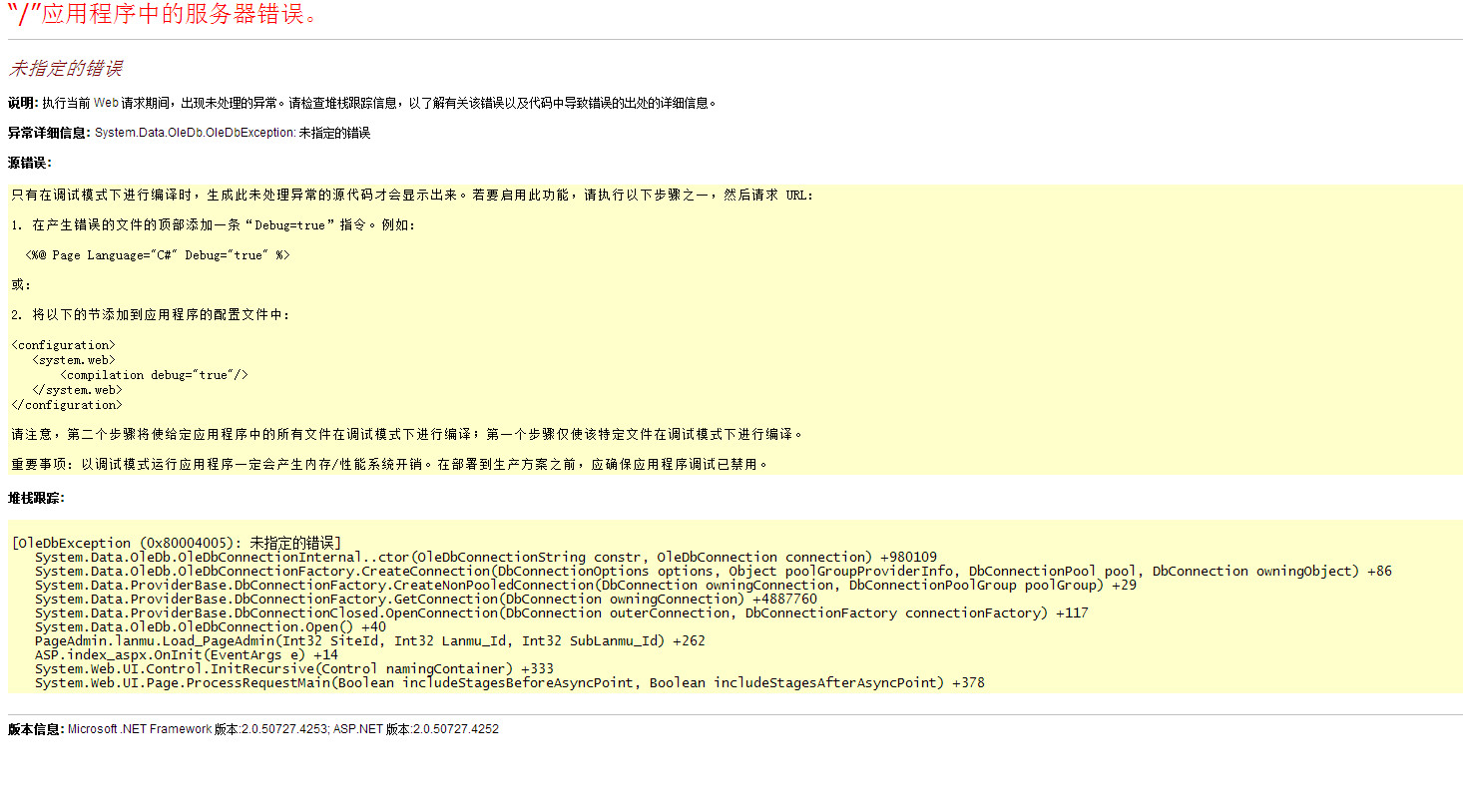Click the '说明:' label

[23, 103]
